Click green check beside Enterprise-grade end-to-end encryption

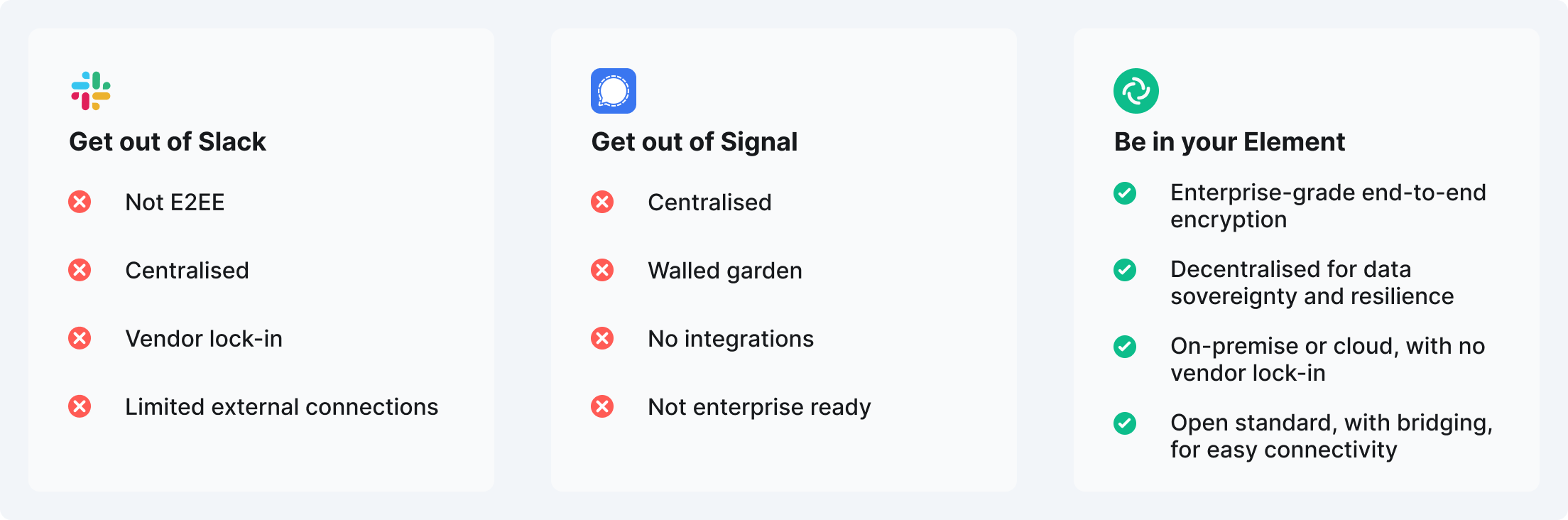click(x=1125, y=193)
